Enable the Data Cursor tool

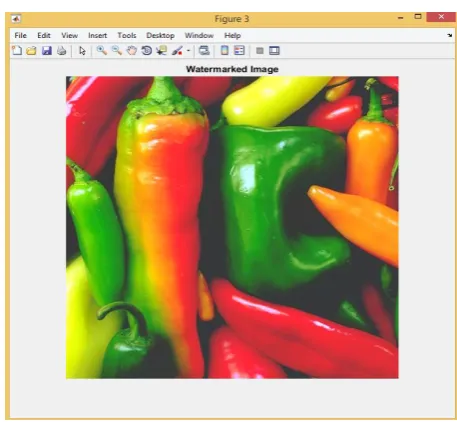pyautogui.click(x=162, y=51)
